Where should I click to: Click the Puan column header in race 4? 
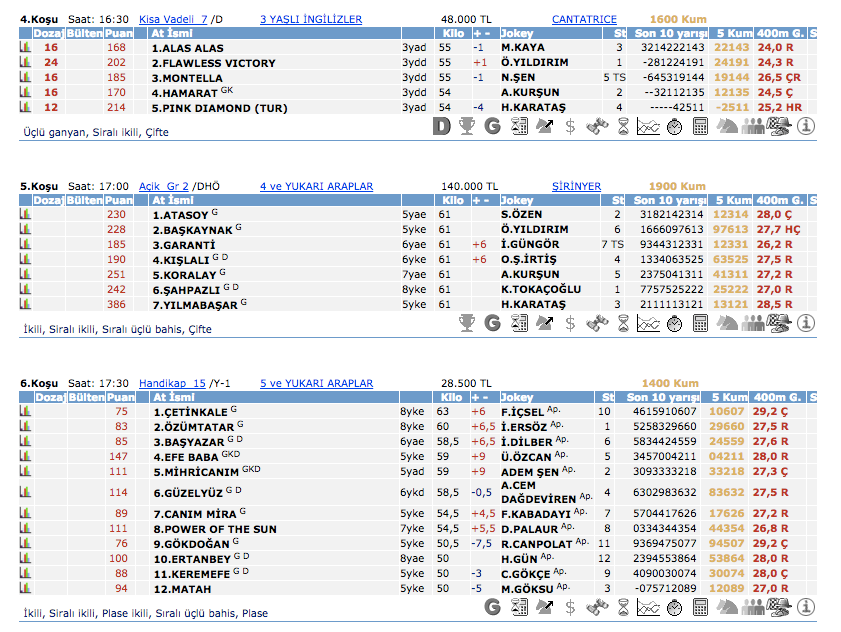tap(118, 33)
